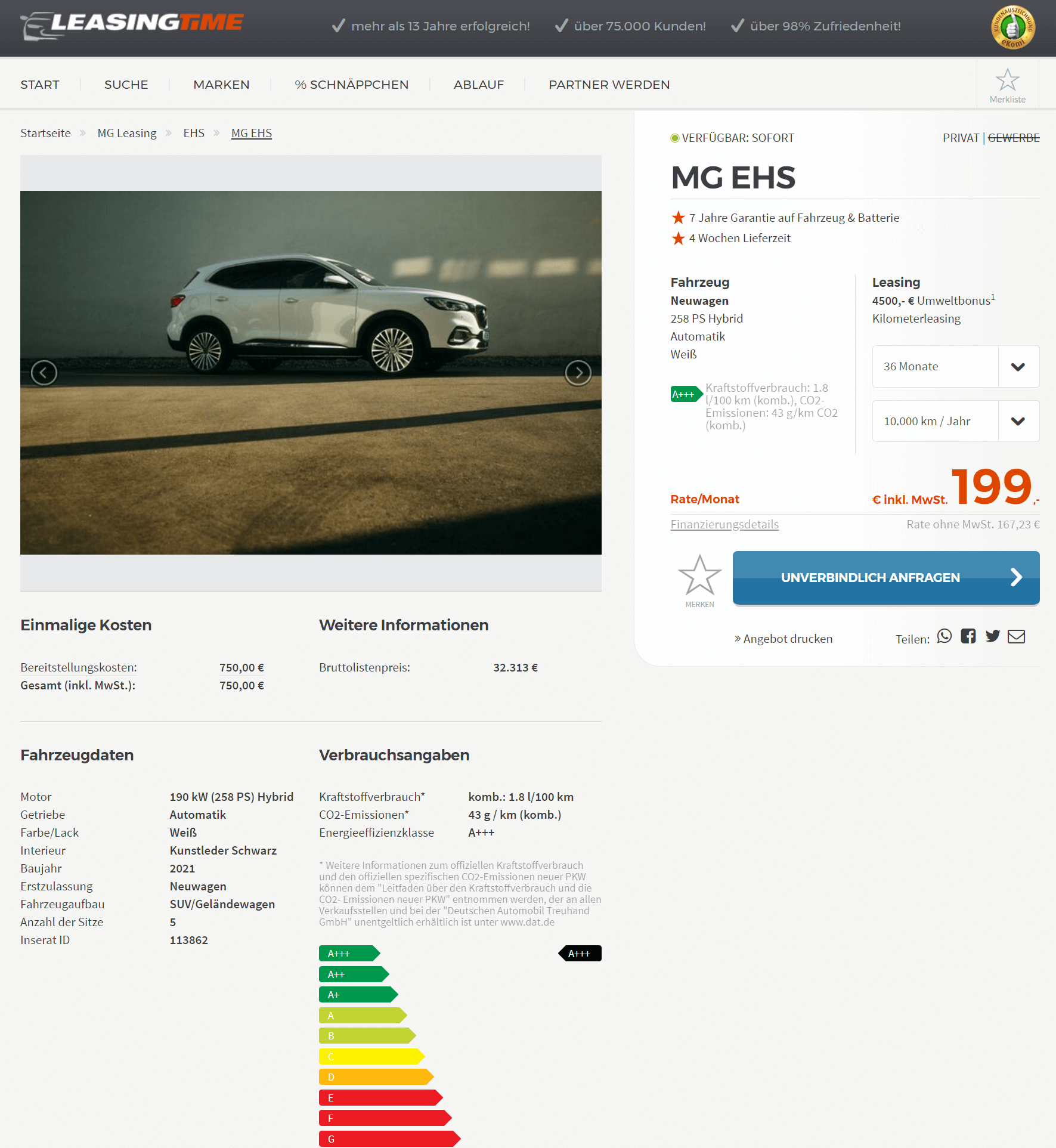Click the A+++ green efficiency bar
Image resolution: width=1056 pixels, height=1148 pixels.
[x=349, y=954]
